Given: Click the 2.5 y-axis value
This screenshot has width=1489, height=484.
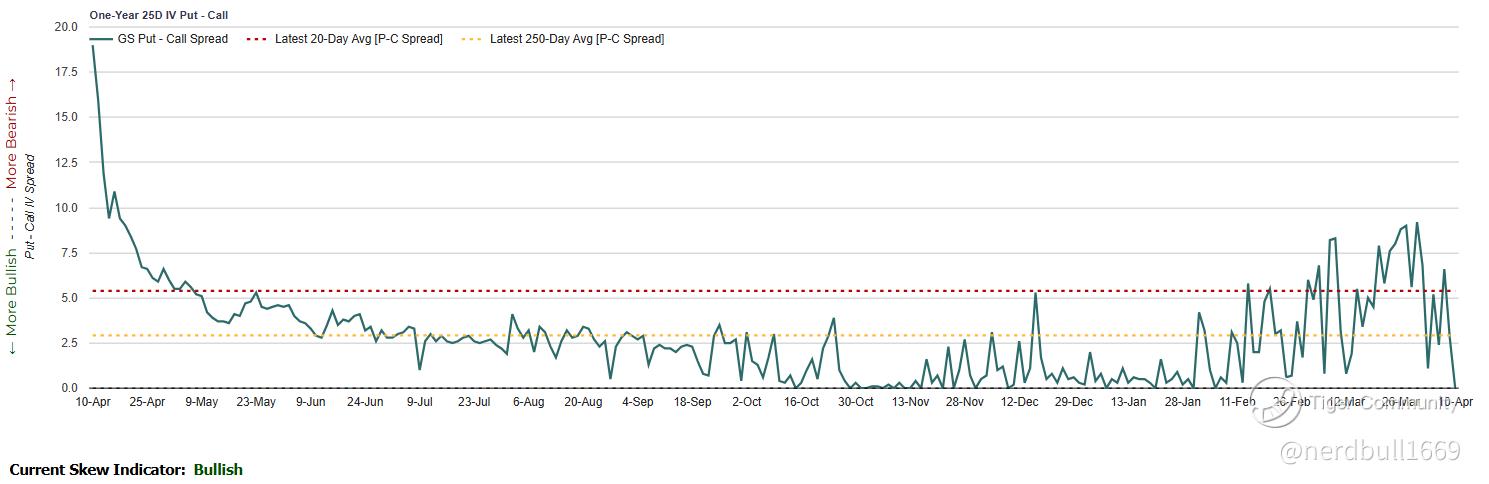Looking at the screenshot, I should [68, 343].
